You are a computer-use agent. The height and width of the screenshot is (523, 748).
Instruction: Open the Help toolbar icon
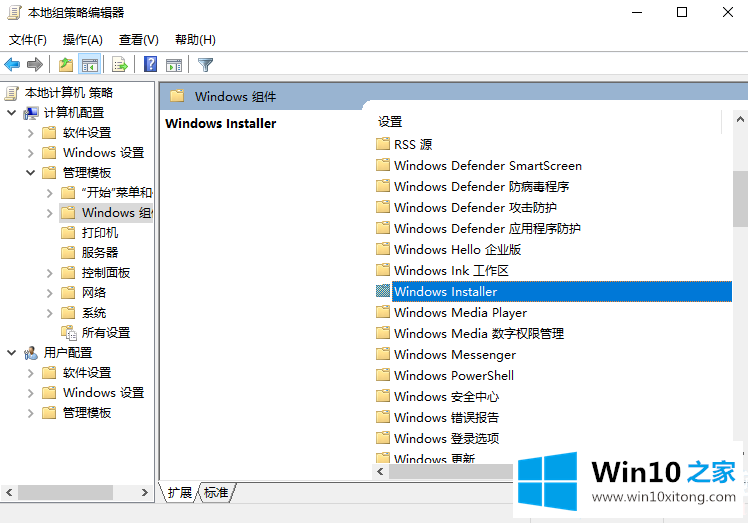(x=151, y=64)
